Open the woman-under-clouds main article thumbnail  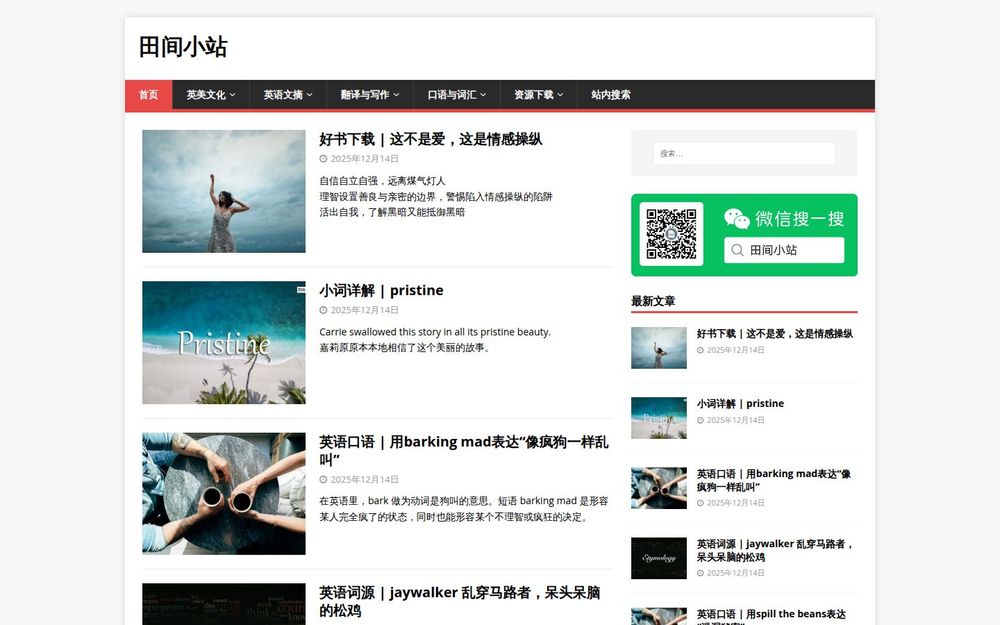pyautogui.click(x=224, y=191)
